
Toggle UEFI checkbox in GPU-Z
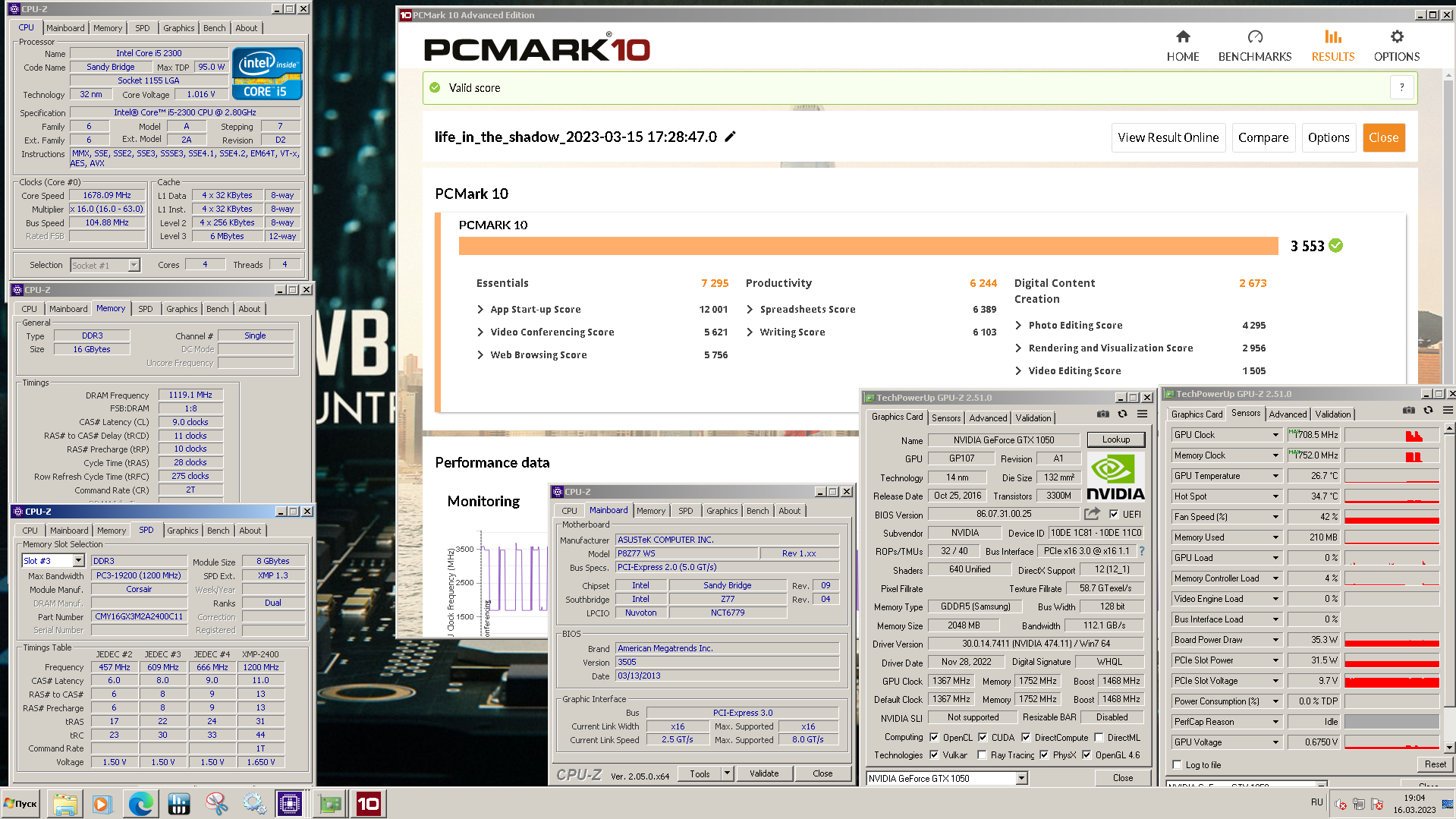click(1114, 514)
